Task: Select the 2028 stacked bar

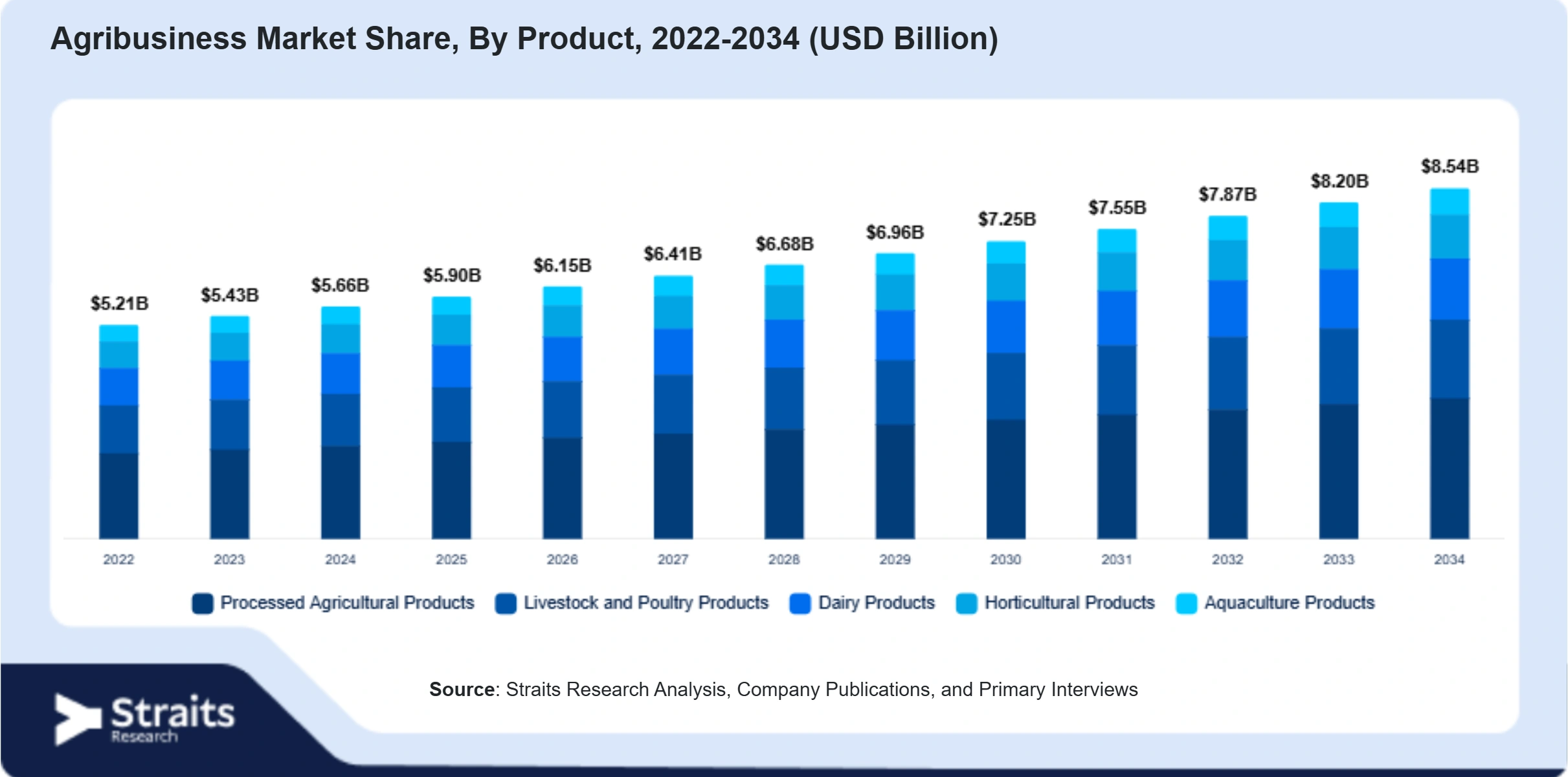Action: coord(784,401)
